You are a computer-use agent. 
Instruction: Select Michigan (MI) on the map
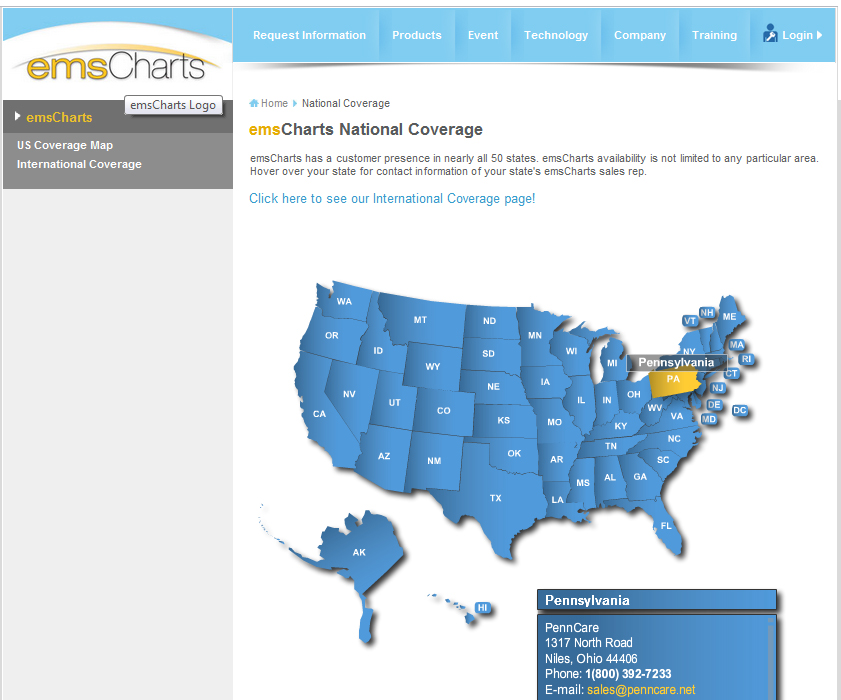pos(612,363)
